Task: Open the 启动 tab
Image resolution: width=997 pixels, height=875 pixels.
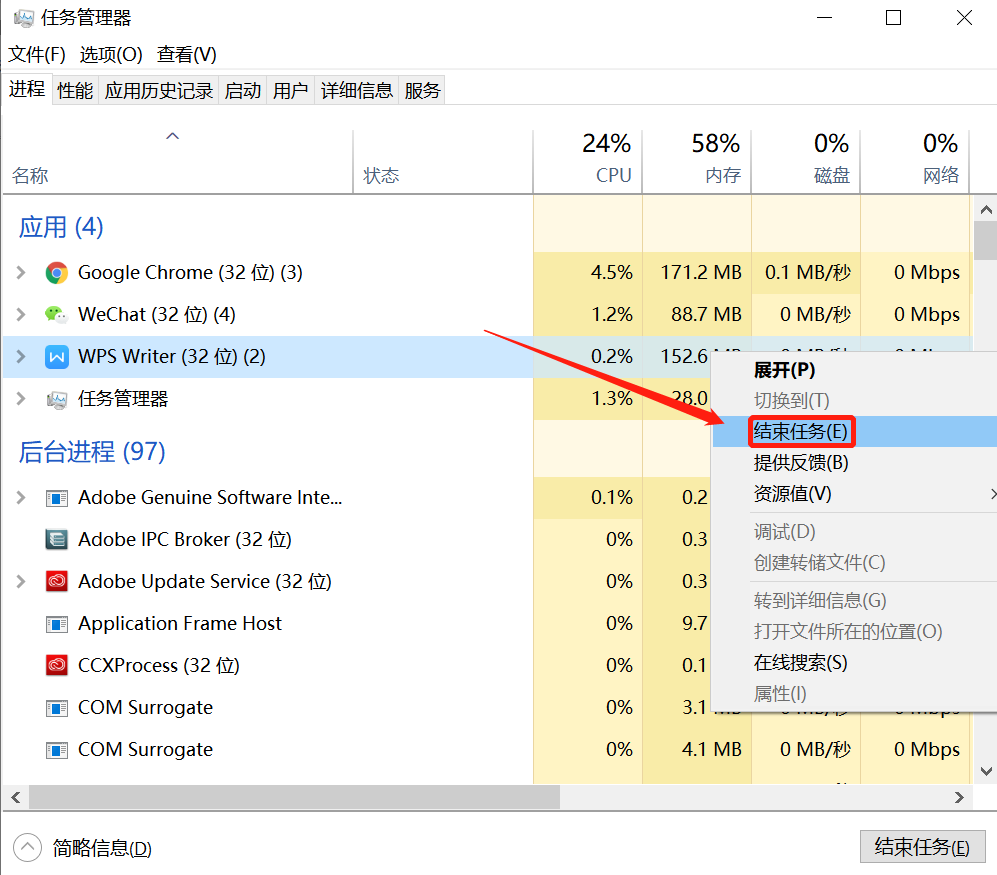Action: tap(243, 91)
